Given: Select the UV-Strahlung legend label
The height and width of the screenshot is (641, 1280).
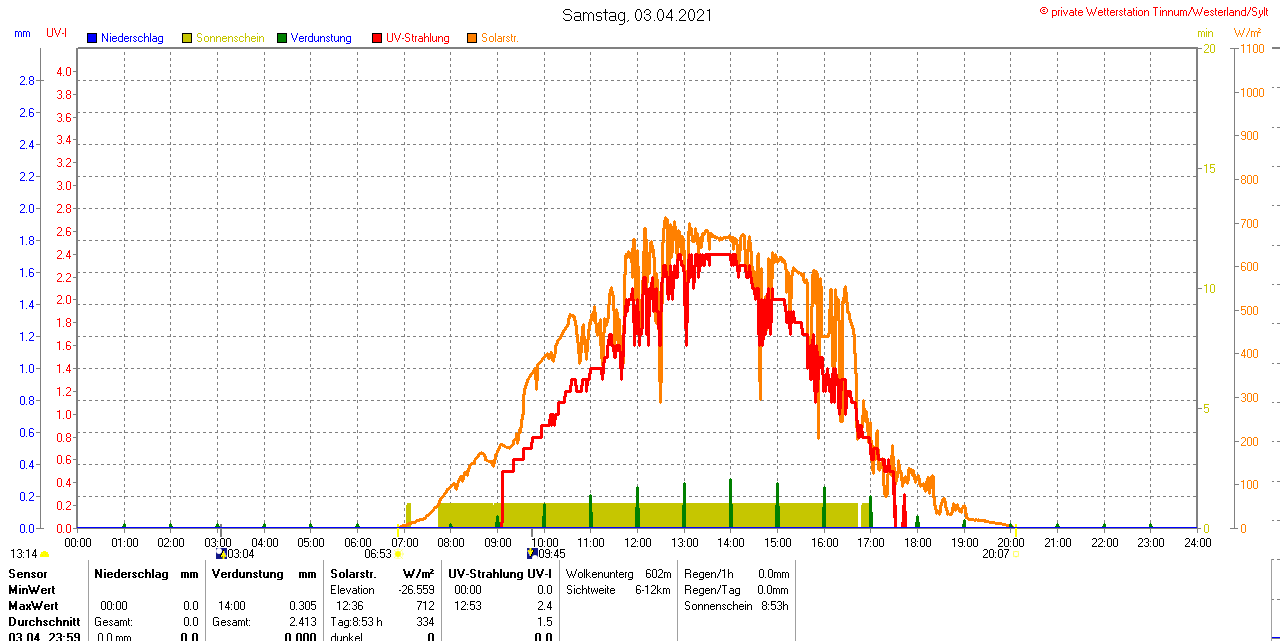Looking at the screenshot, I should pos(418,38).
